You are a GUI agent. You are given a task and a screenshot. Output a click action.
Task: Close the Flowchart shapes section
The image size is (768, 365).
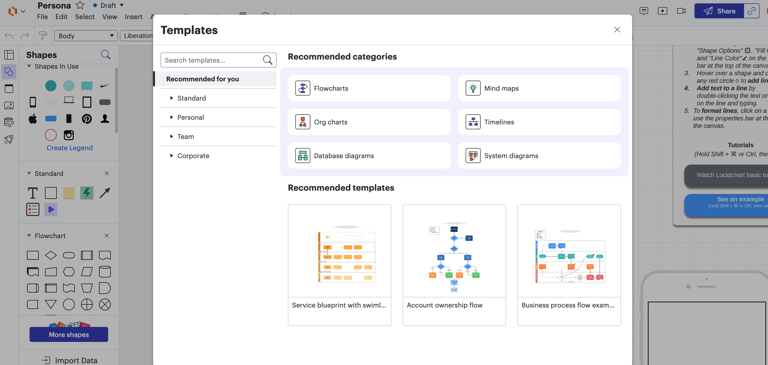click(107, 236)
